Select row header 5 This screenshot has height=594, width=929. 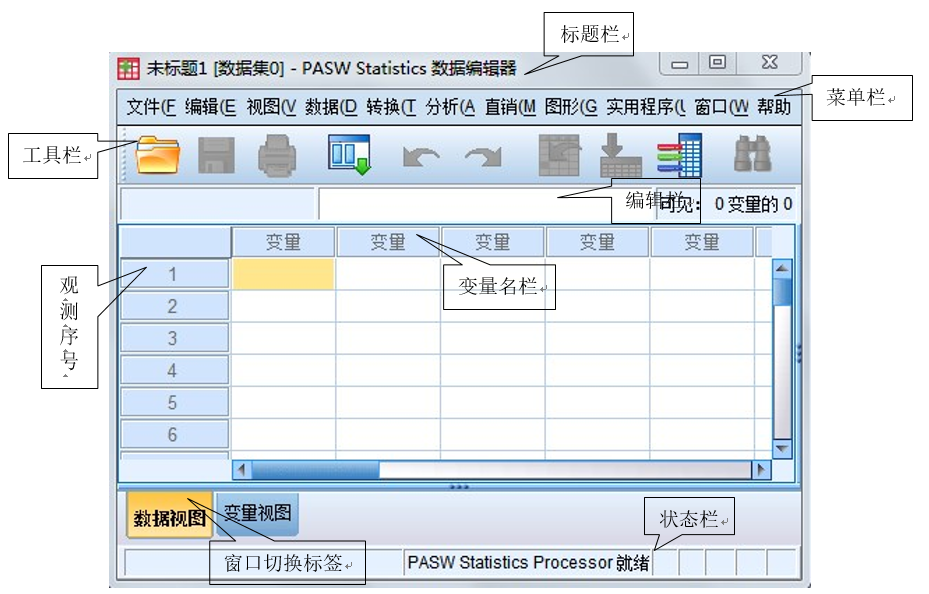[174, 402]
